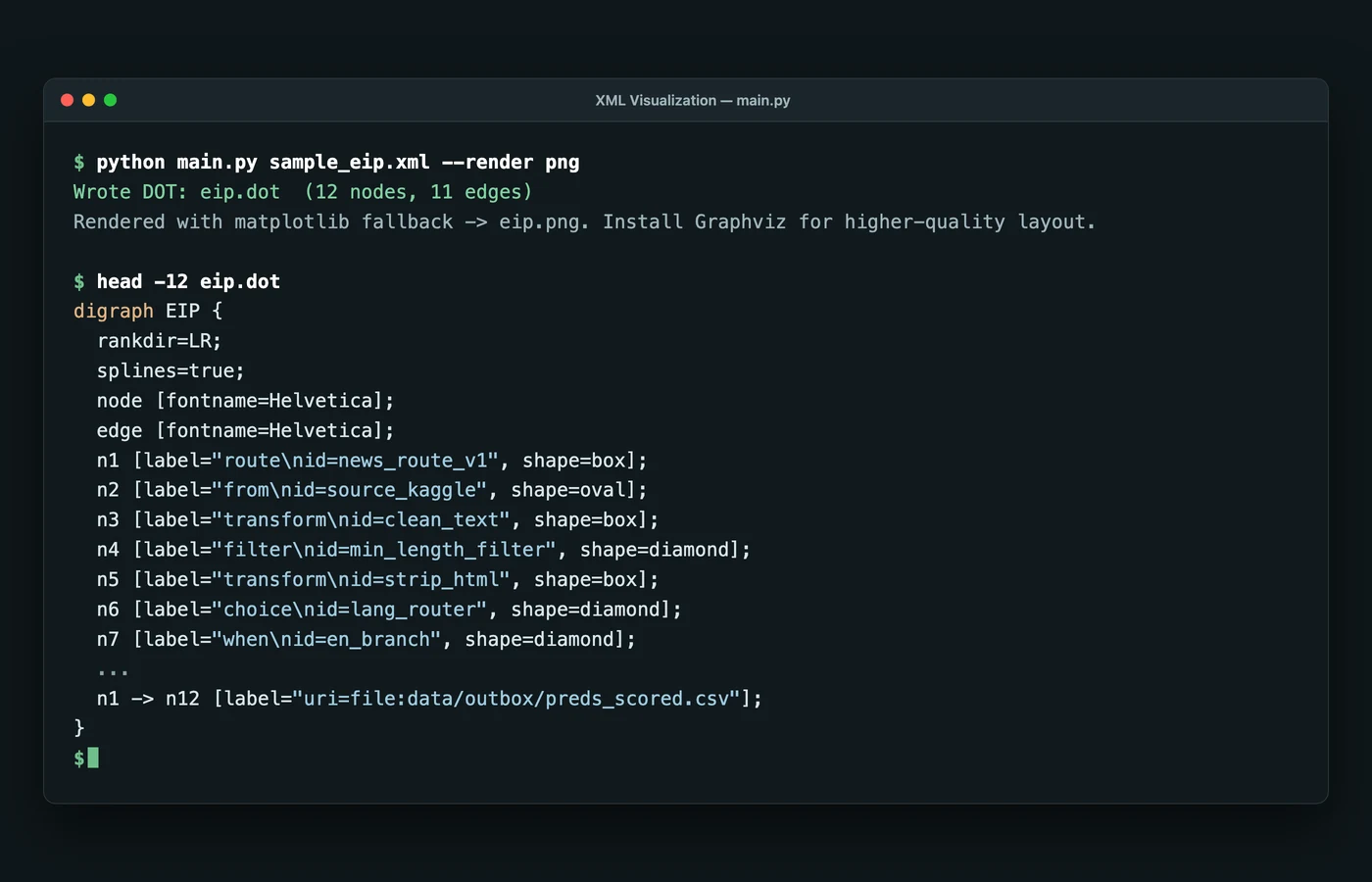
Task: Click the line 'edge [fontname=Helvetica];'
Action: 245,430
